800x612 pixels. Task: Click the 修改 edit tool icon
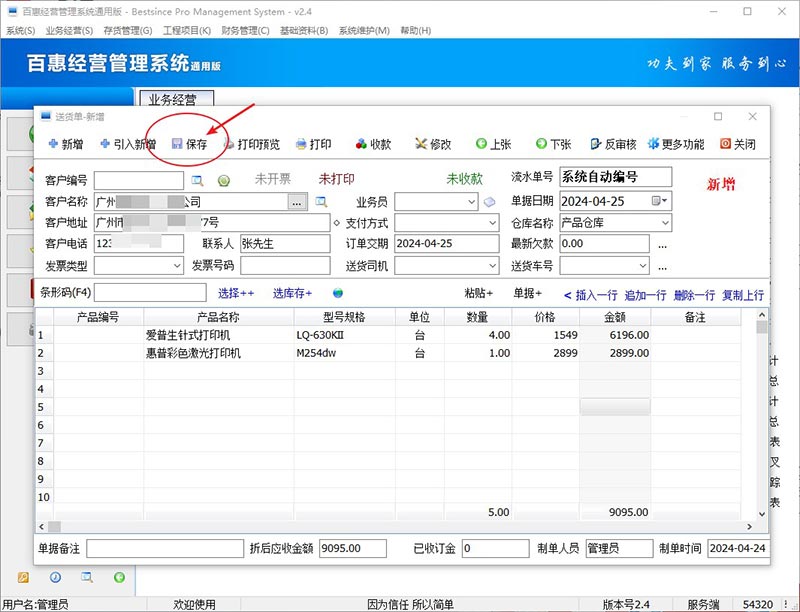click(421, 144)
